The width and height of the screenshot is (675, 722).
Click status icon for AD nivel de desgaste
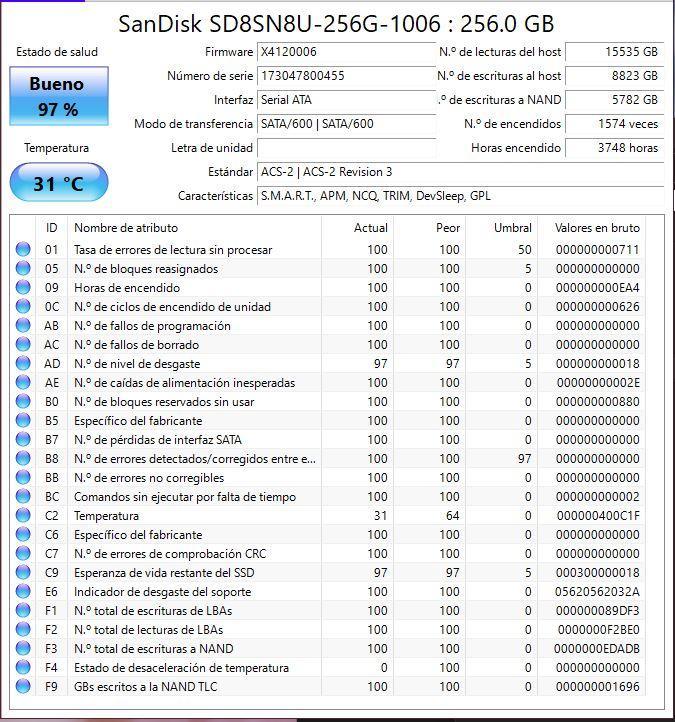coord(23,363)
